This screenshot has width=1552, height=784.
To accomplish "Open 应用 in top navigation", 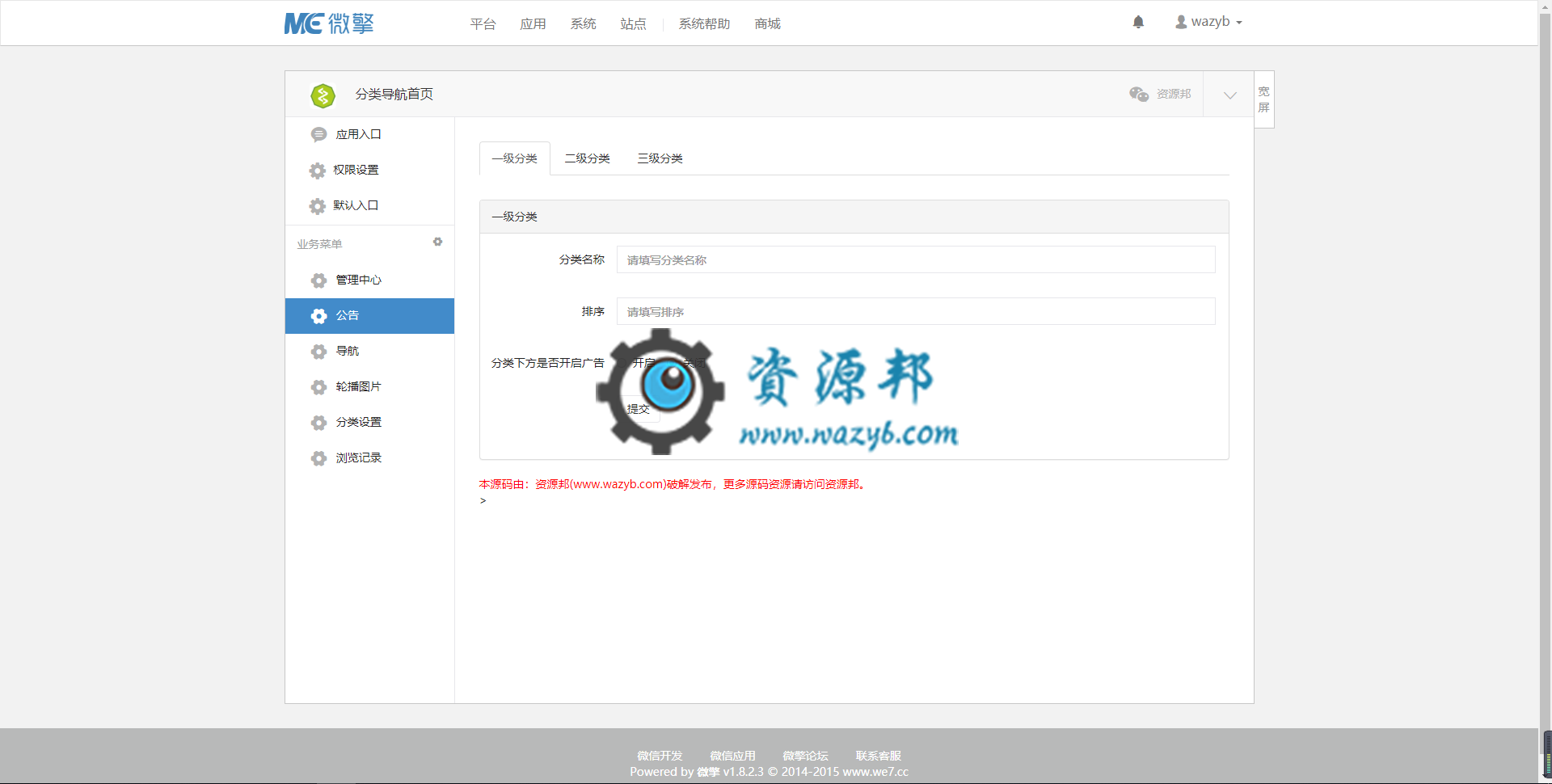I will point(533,24).
